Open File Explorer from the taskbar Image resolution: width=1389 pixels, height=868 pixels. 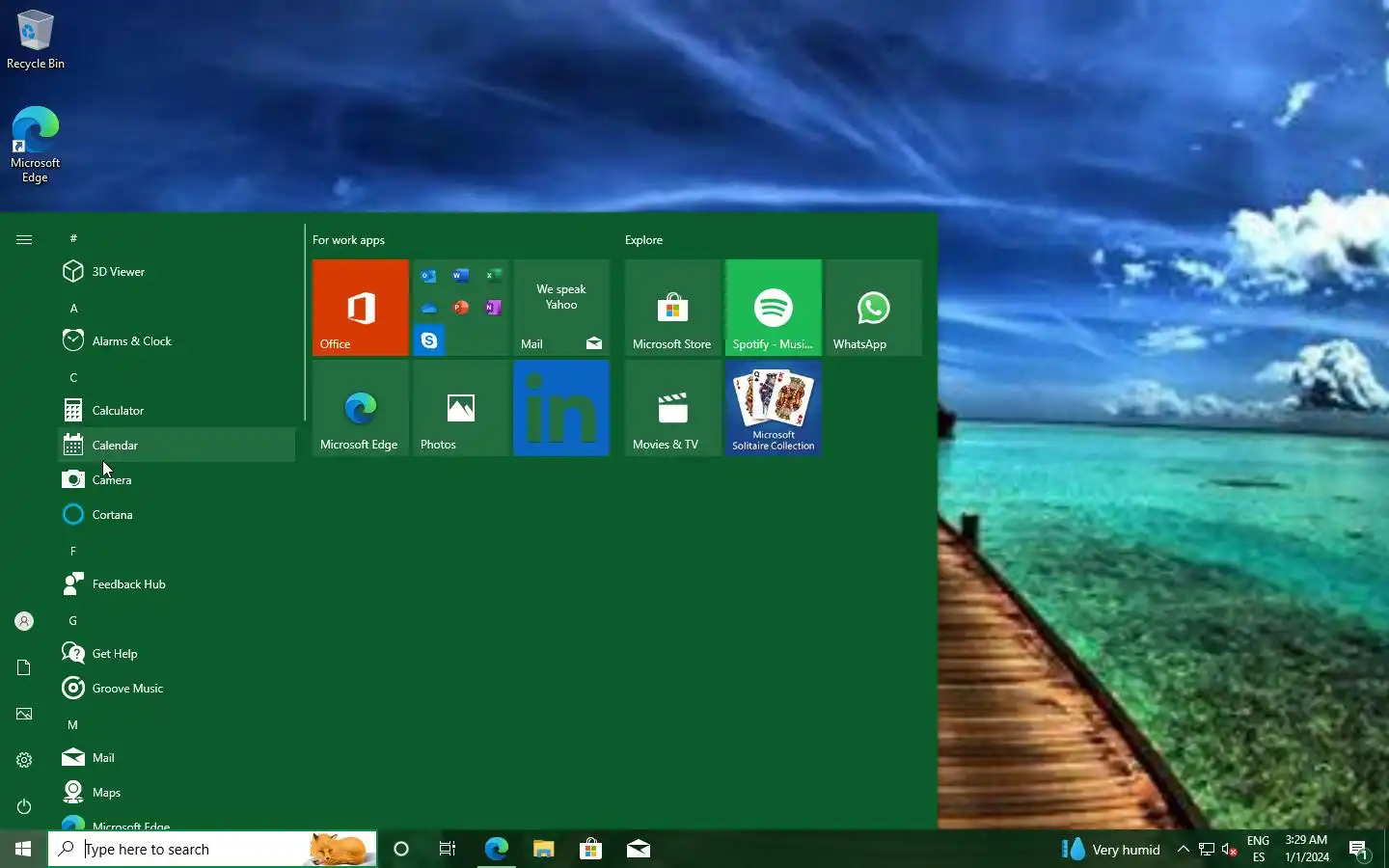(x=543, y=849)
